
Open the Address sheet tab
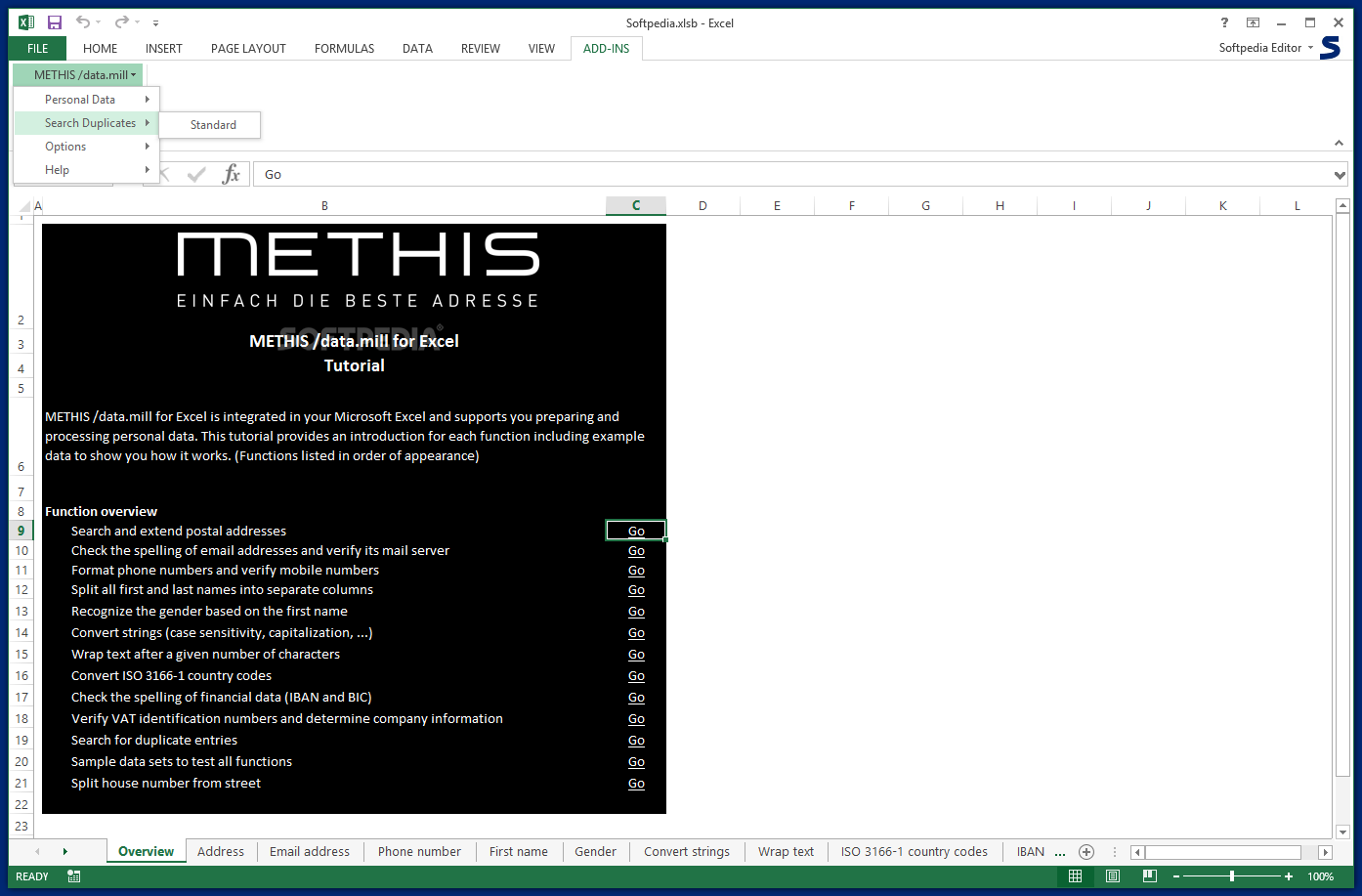pyautogui.click(x=221, y=851)
